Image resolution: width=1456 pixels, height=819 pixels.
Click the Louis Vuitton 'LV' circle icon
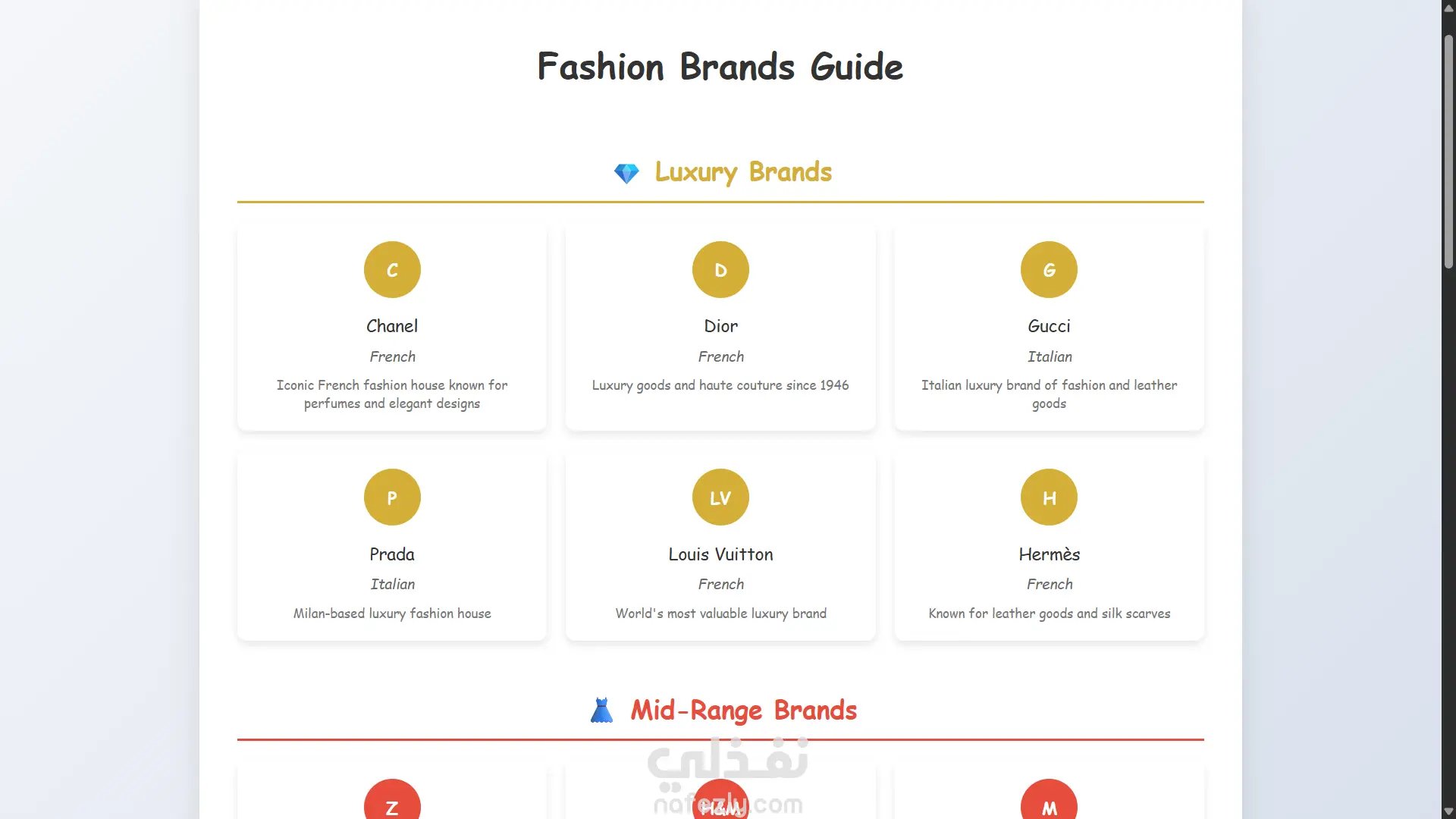pos(720,497)
